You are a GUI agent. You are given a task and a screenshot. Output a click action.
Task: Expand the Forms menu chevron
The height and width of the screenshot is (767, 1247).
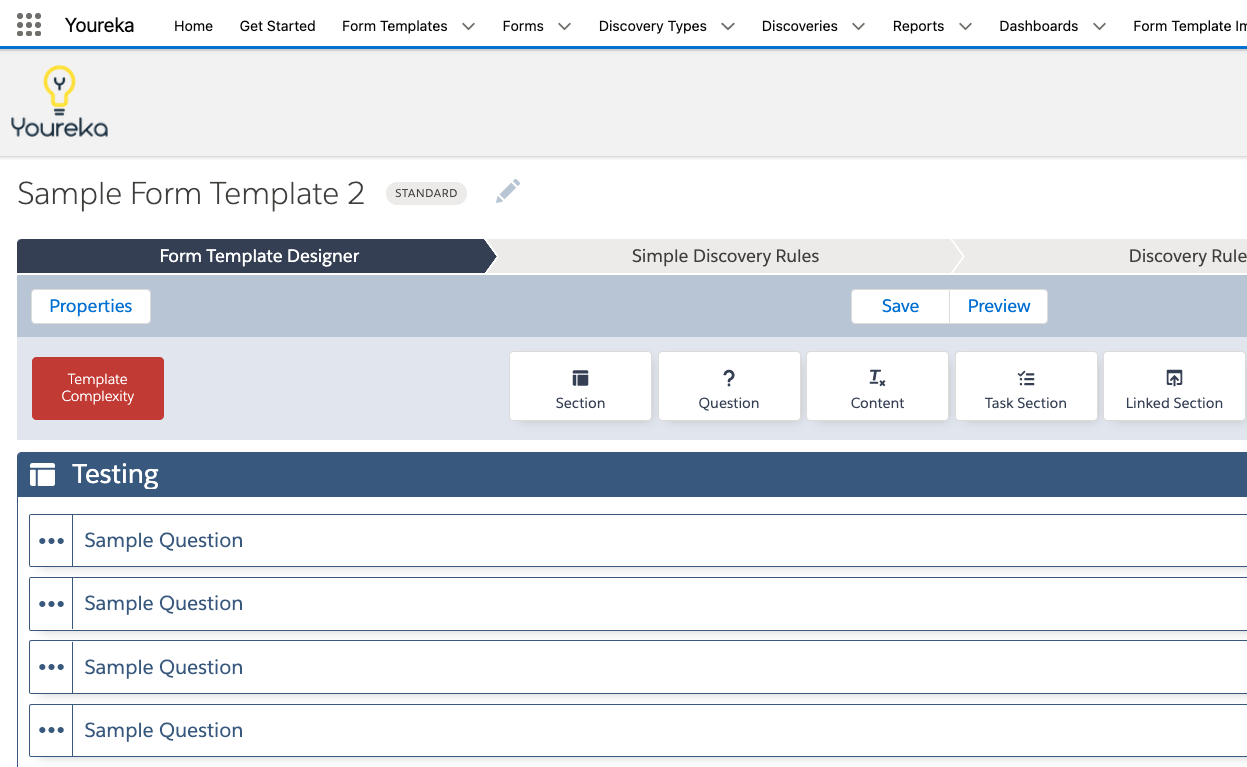tap(564, 26)
